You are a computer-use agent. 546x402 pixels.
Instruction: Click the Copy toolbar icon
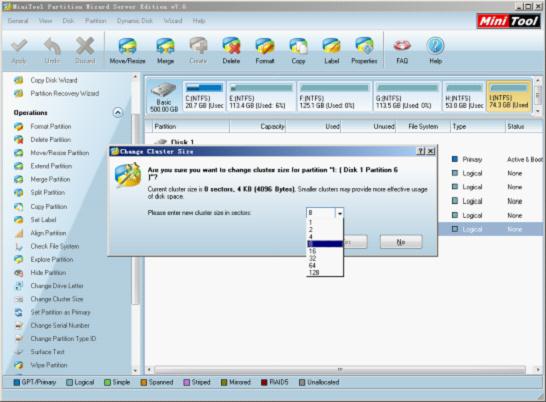(298, 47)
